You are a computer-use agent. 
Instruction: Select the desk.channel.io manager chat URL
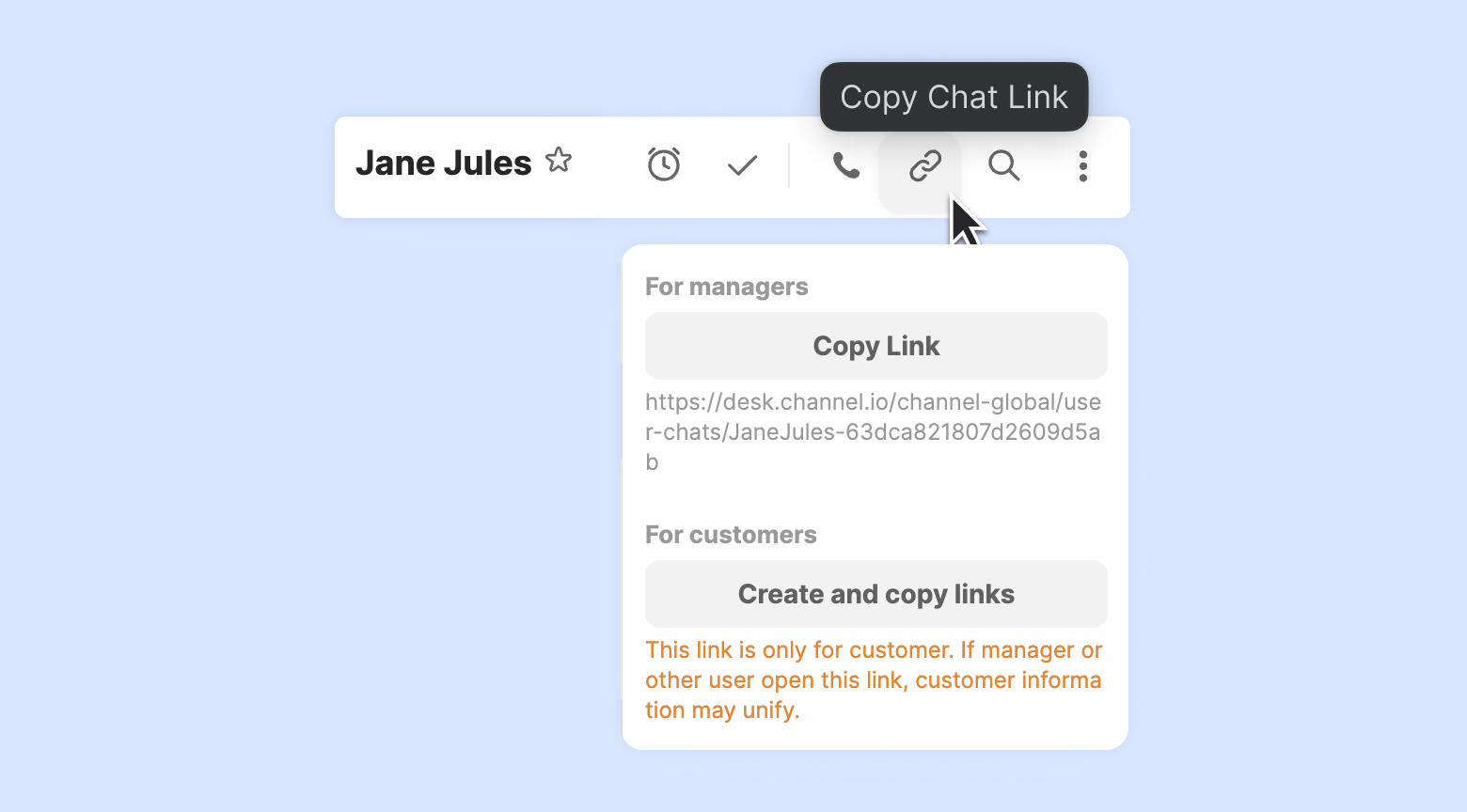tap(874, 432)
